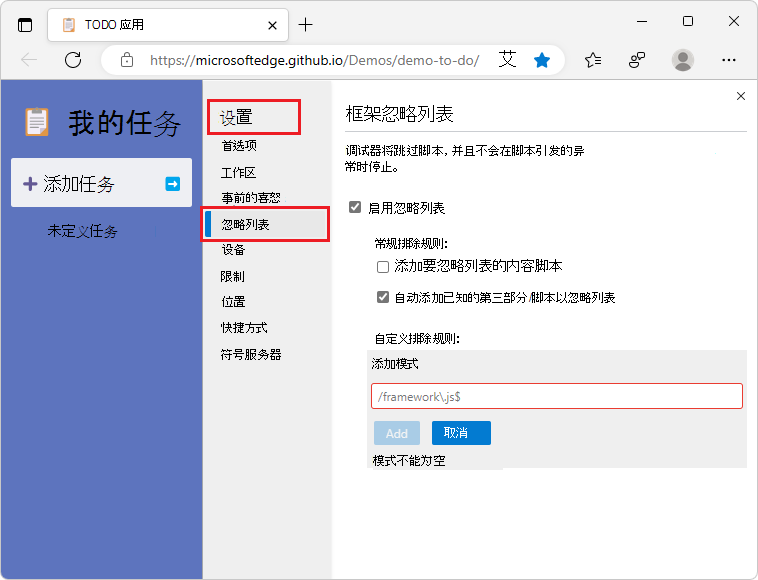Open the 工作区 settings page
This screenshot has width=758, height=580.
pyautogui.click(x=238, y=173)
